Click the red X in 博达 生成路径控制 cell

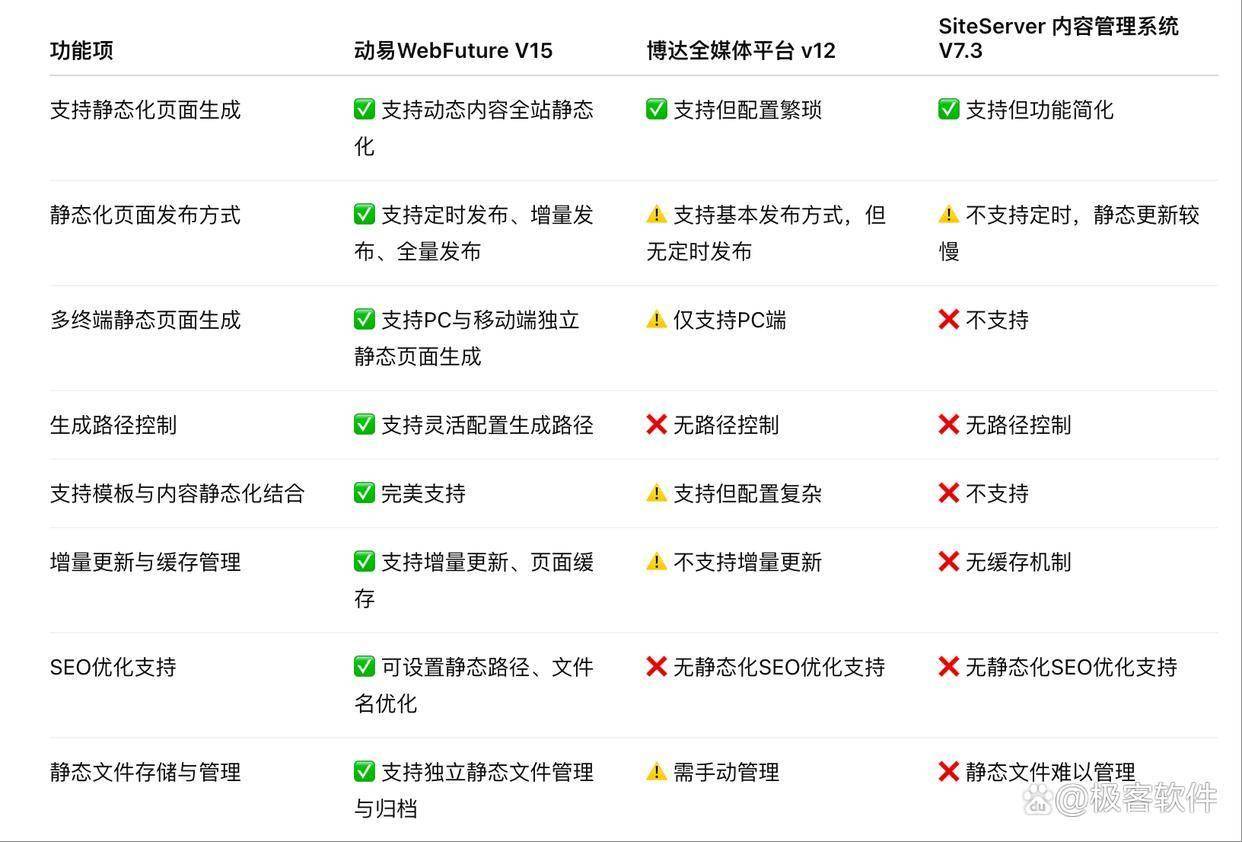click(x=656, y=424)
